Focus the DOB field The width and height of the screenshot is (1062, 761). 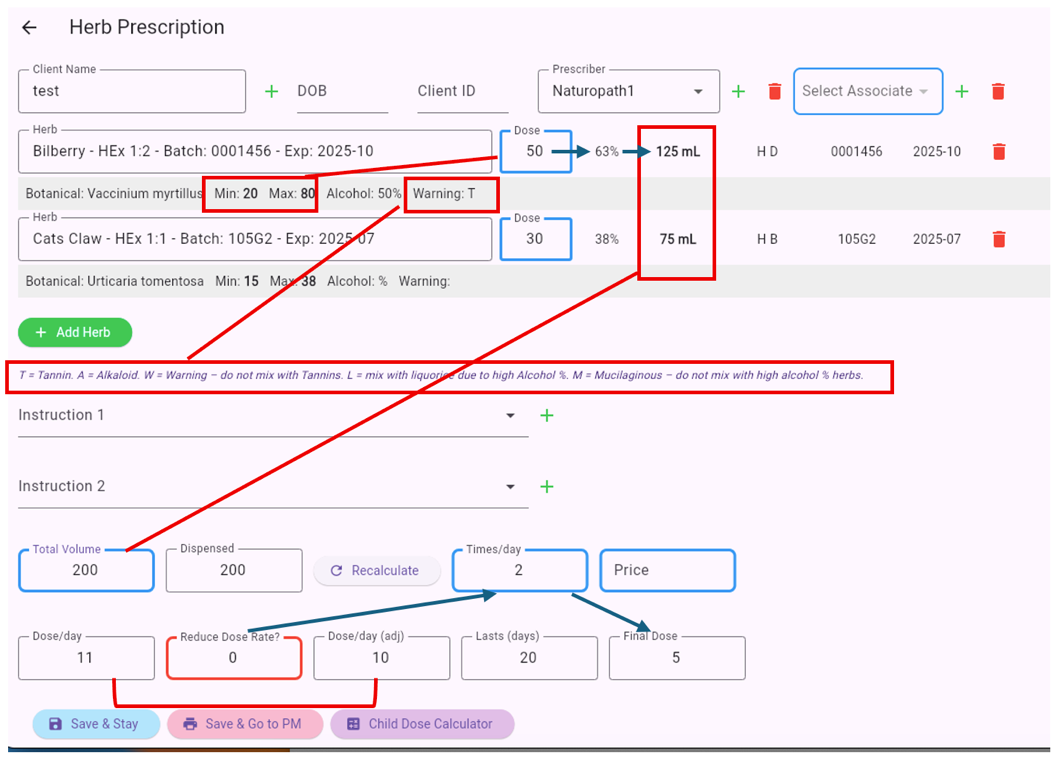tap(342, 92)
